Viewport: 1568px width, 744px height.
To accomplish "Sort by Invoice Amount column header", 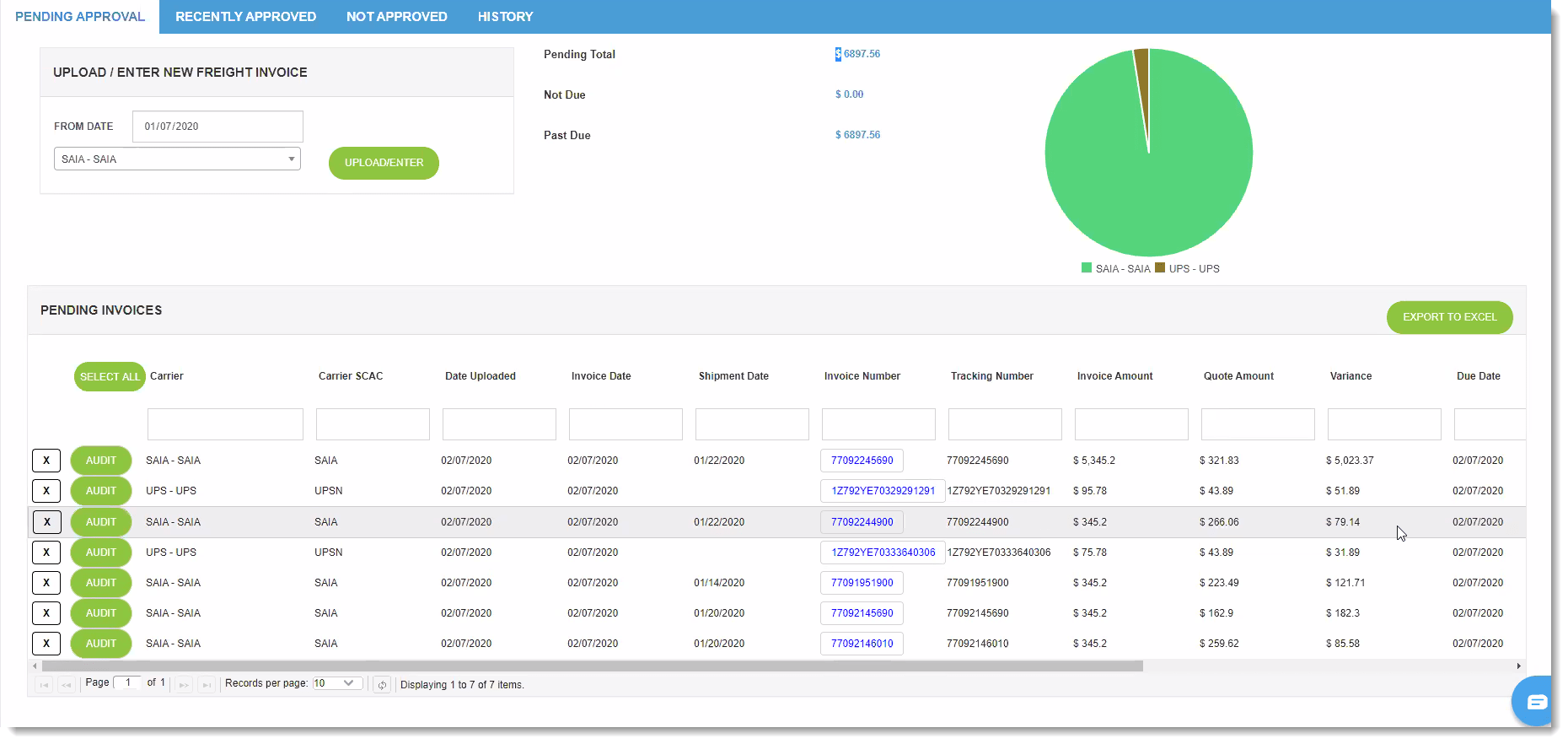I will pos(1114,376).
